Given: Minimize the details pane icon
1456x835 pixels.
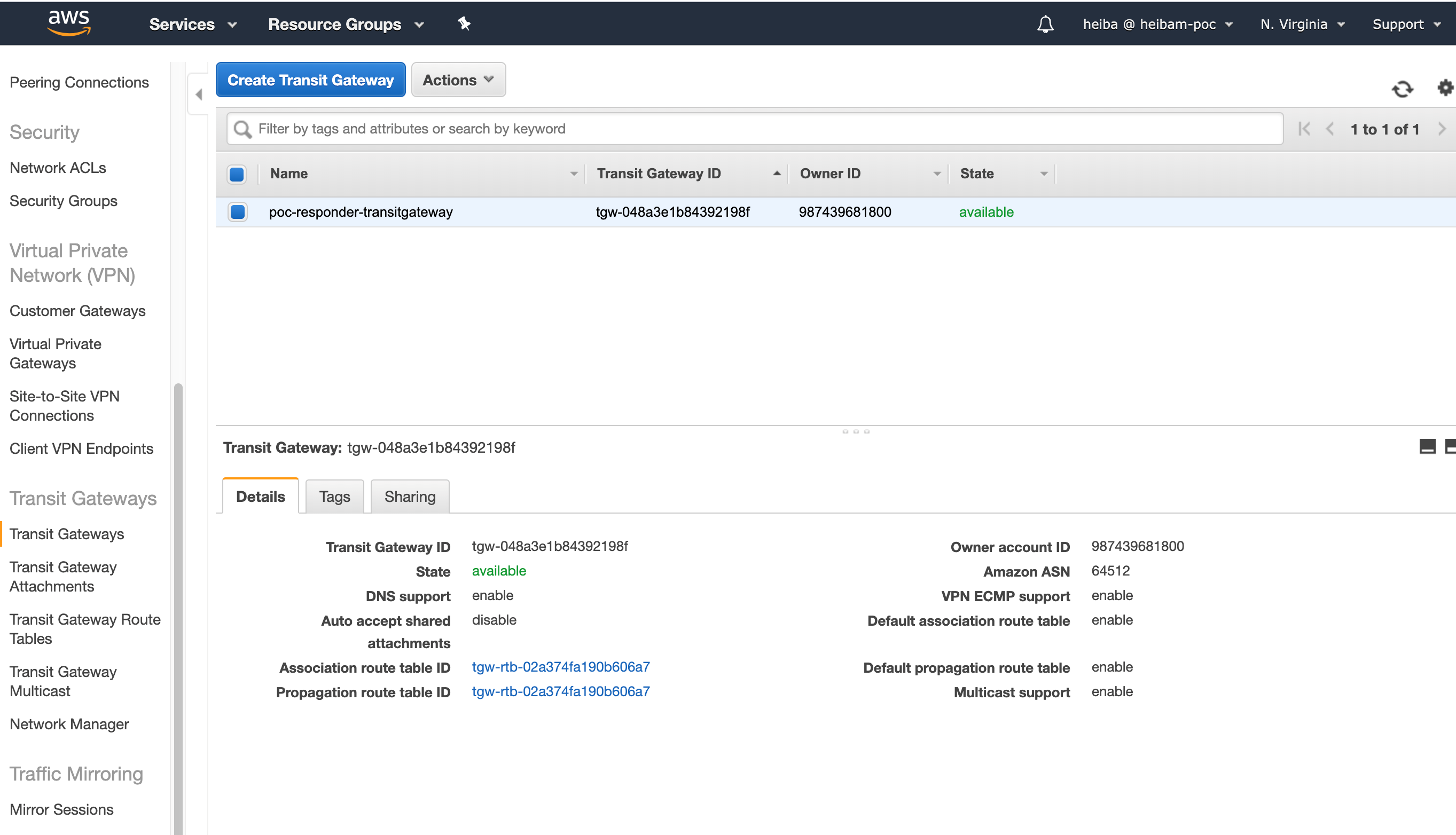Looking at the screenshot, I should [x=1427, y=446].
